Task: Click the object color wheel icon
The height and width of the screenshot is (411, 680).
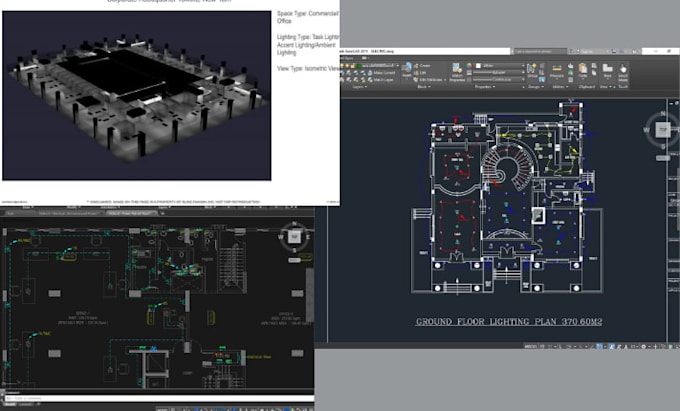Action: 469,66
